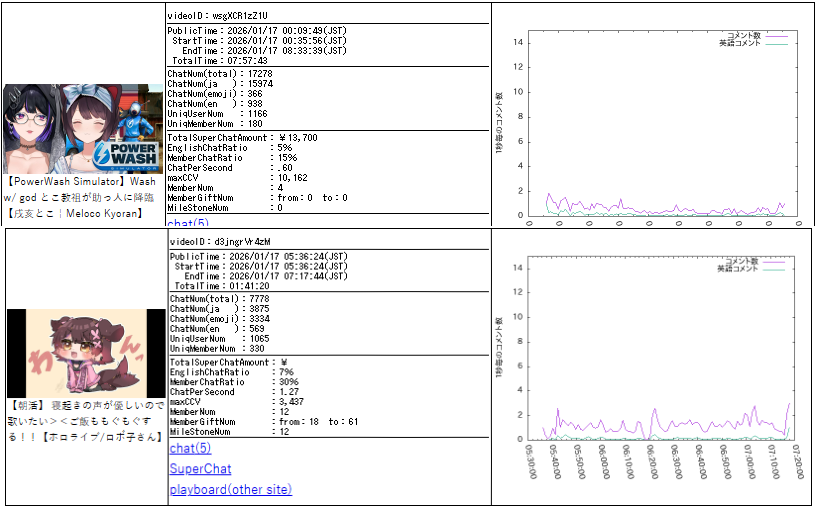Click the maxCCV 3,437 entry

(237, 402)
